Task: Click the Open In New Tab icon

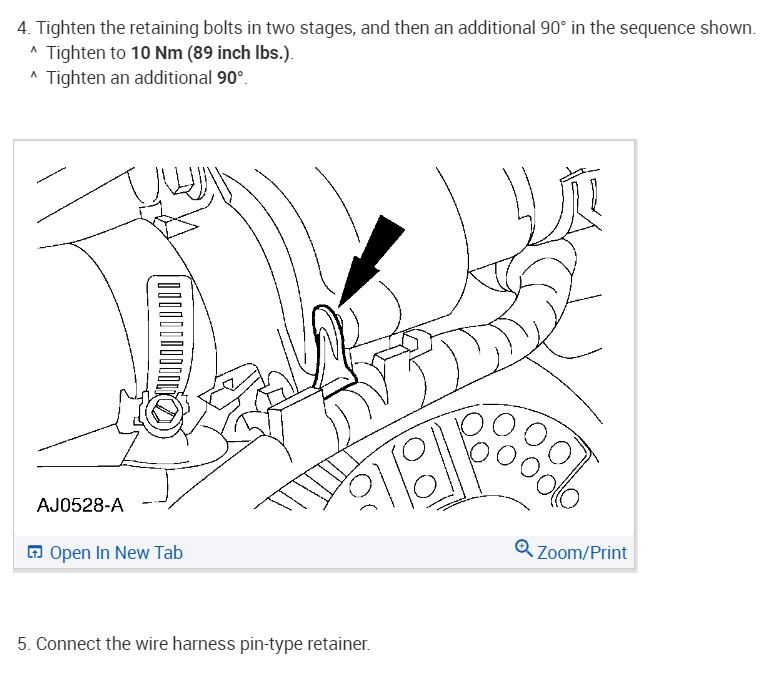Action: [x=34, y=552]
